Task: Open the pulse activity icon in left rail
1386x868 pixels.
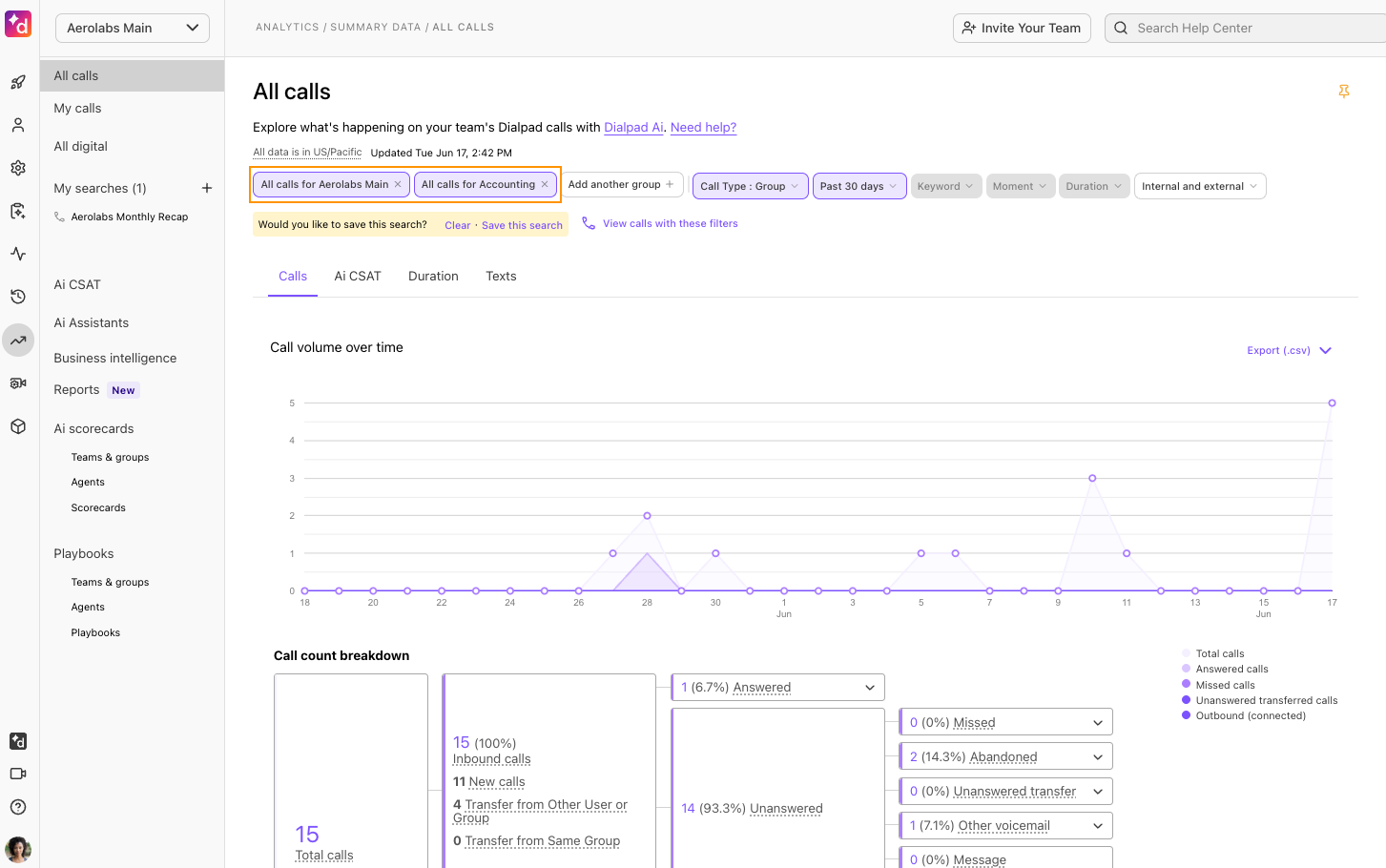Action: coord(18,254)
